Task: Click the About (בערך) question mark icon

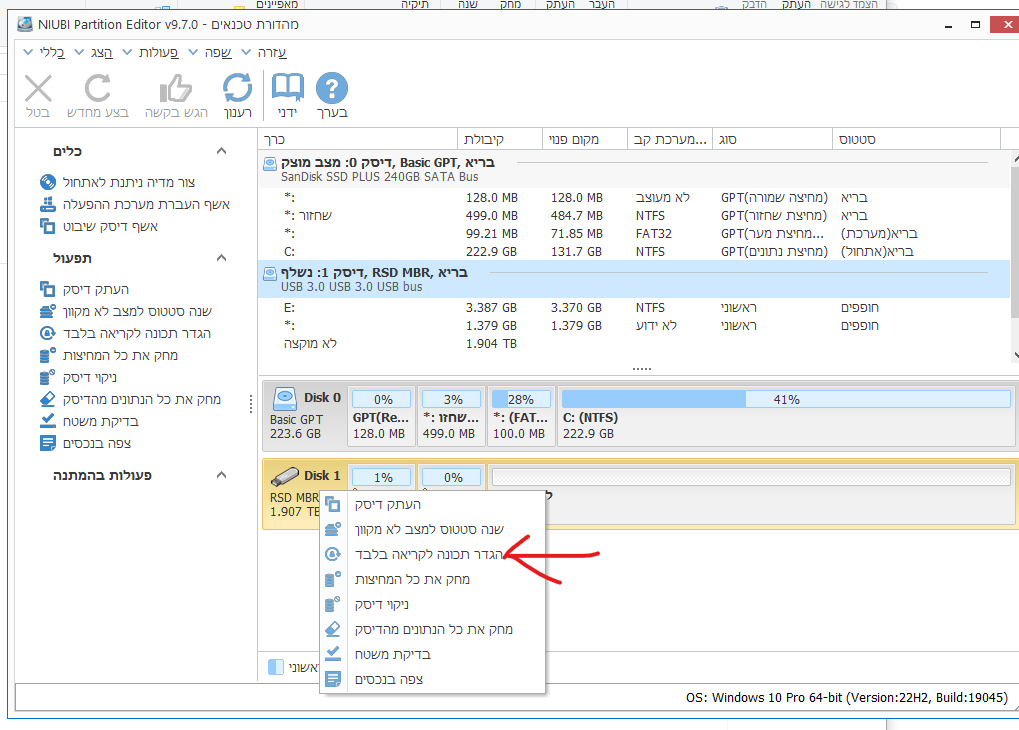Action: click(332, 90)
